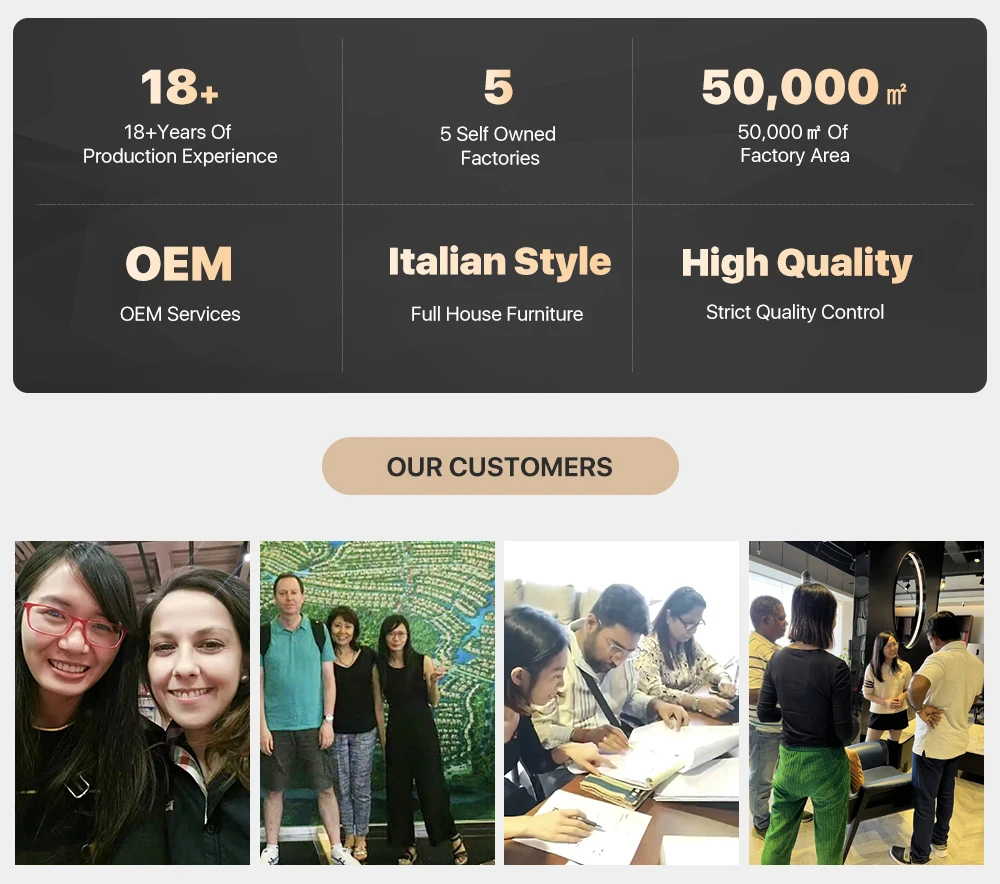Open the photo with the aerial map backdrop

[x=377, y=703]
